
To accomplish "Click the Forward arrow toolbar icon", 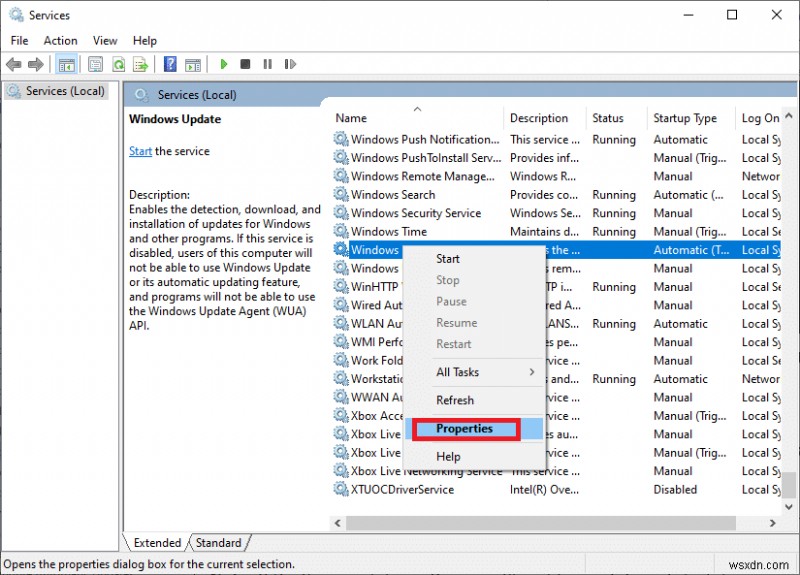I will click(36, 64).
